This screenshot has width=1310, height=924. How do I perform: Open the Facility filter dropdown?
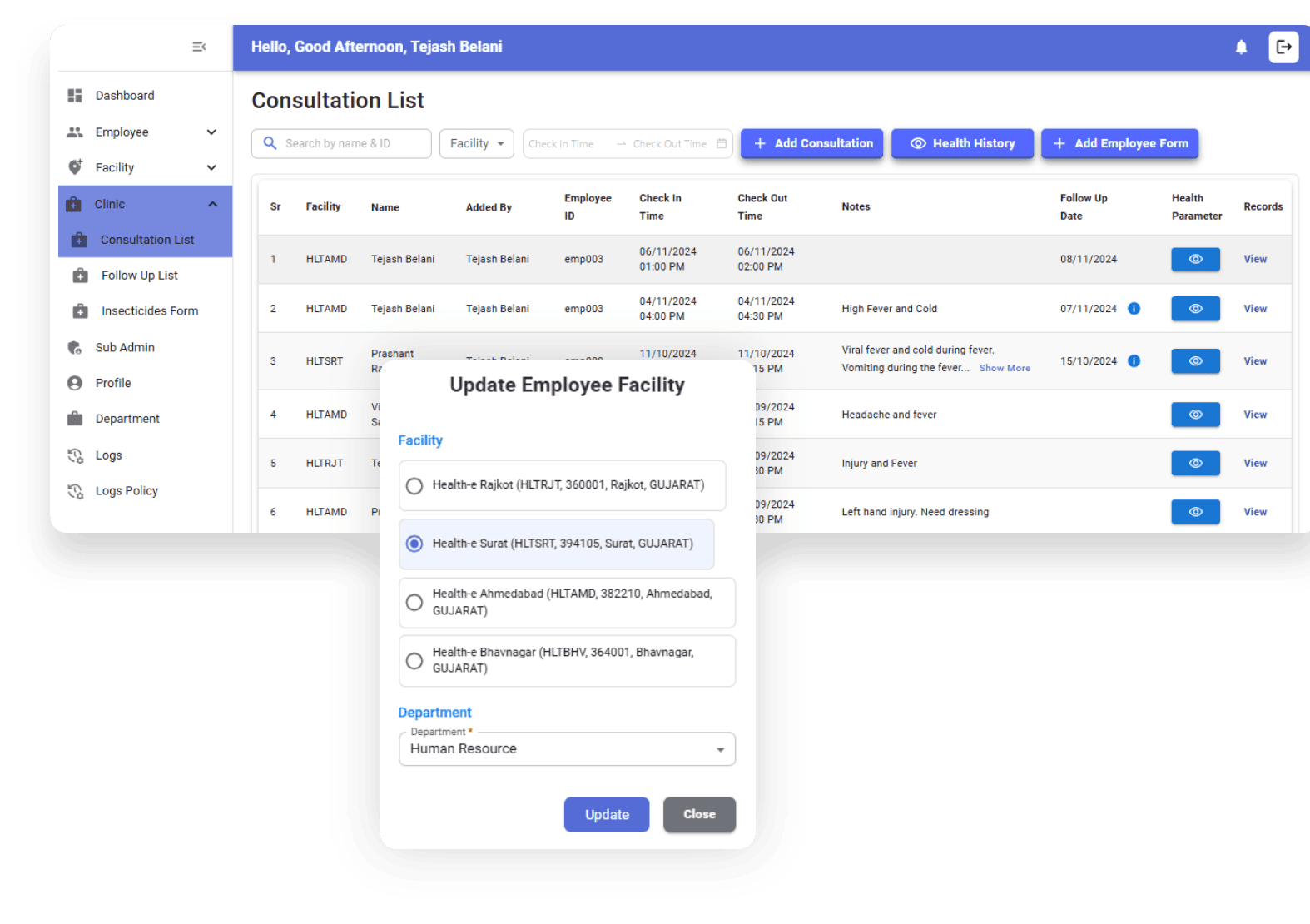coord(476,144)
